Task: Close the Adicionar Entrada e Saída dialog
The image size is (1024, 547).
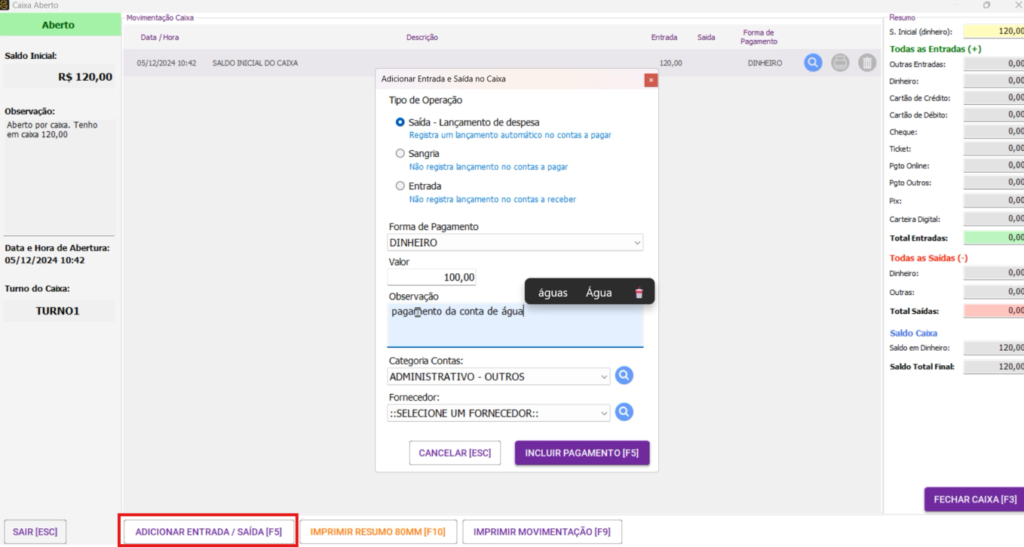Action: [x=651, y=80]
